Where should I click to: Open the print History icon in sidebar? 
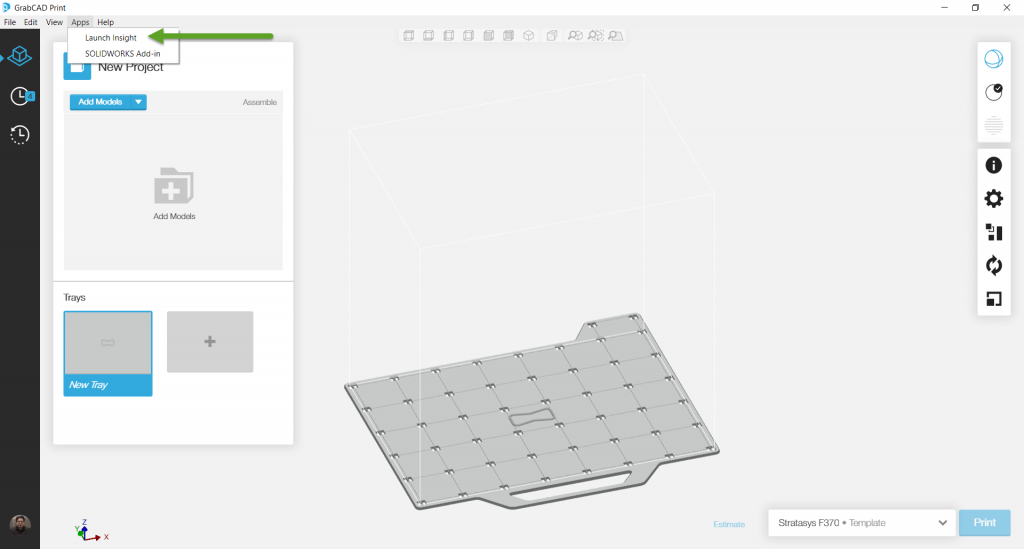pos(19,135)
